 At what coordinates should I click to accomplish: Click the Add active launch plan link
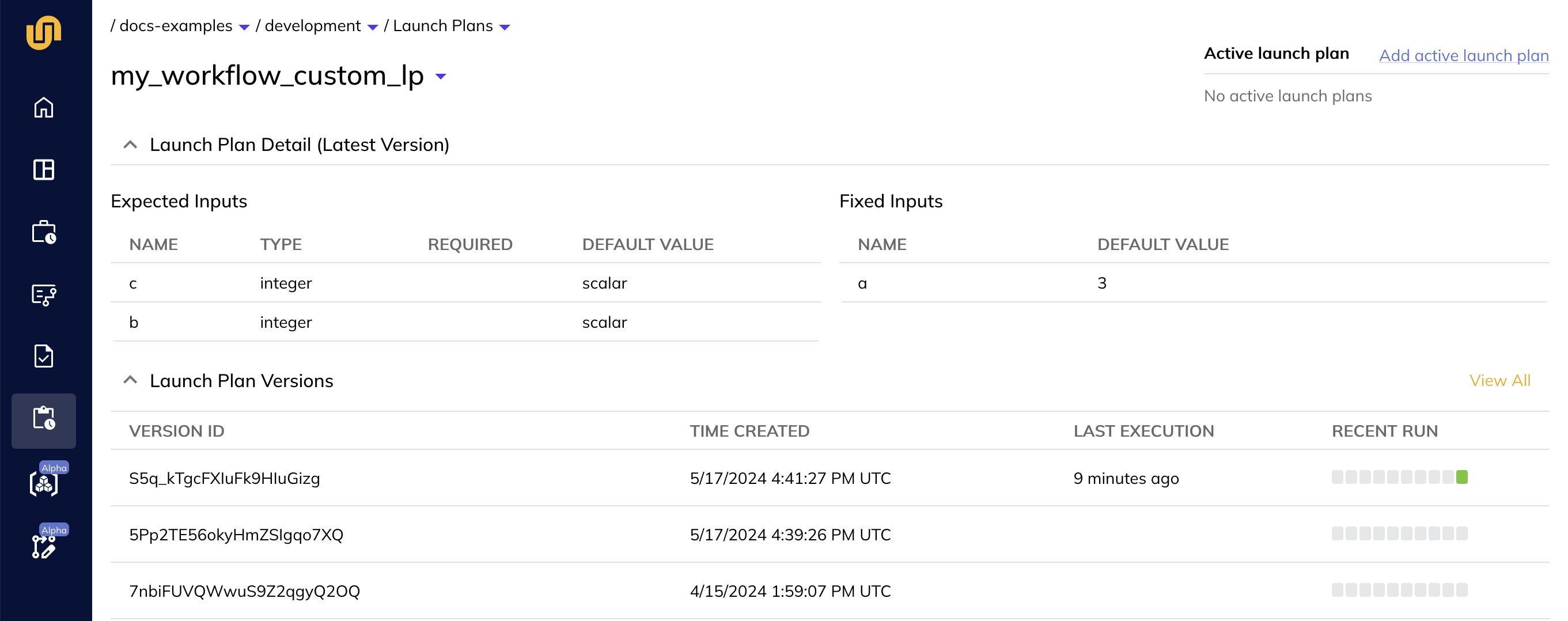(1464, 55)
